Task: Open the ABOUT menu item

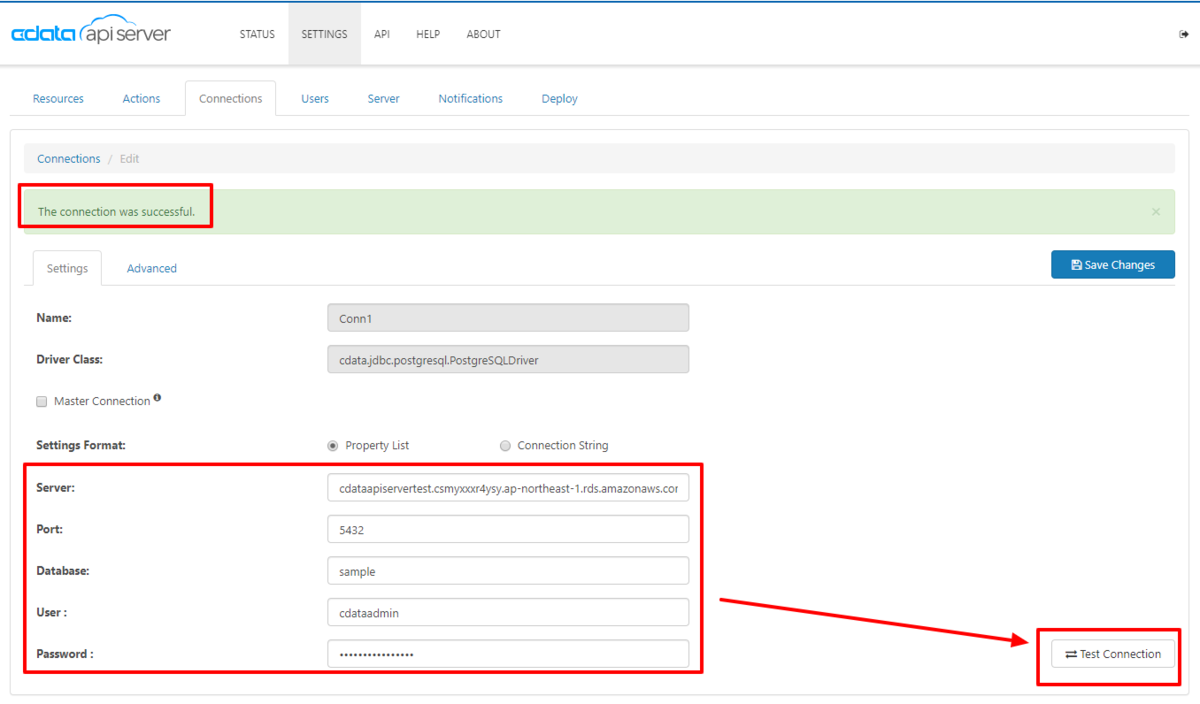Action: click(x=483, y=34)
